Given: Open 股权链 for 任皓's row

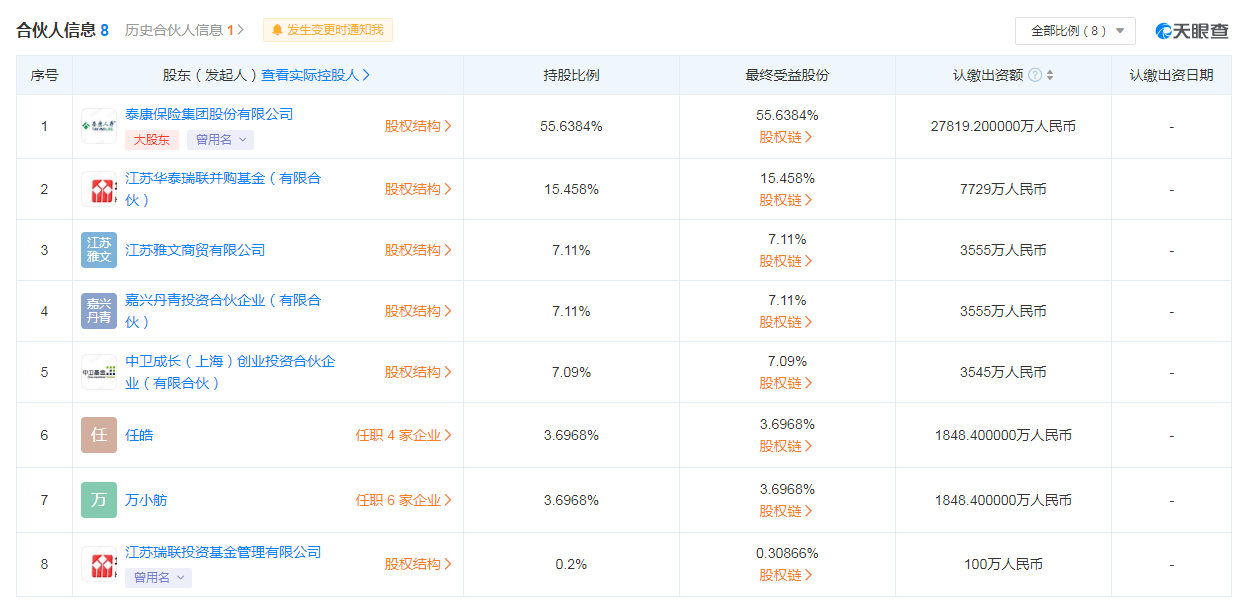Looking at the screenshot, I should 786,446.
